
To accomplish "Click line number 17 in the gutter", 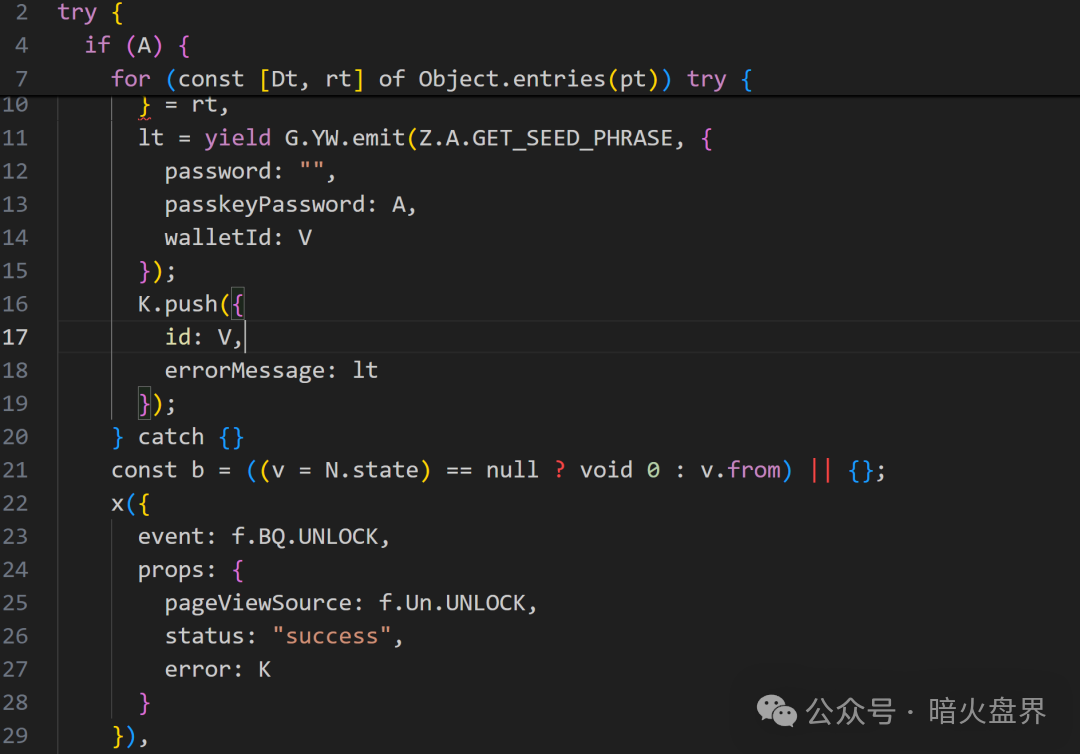I will (15, 337).
